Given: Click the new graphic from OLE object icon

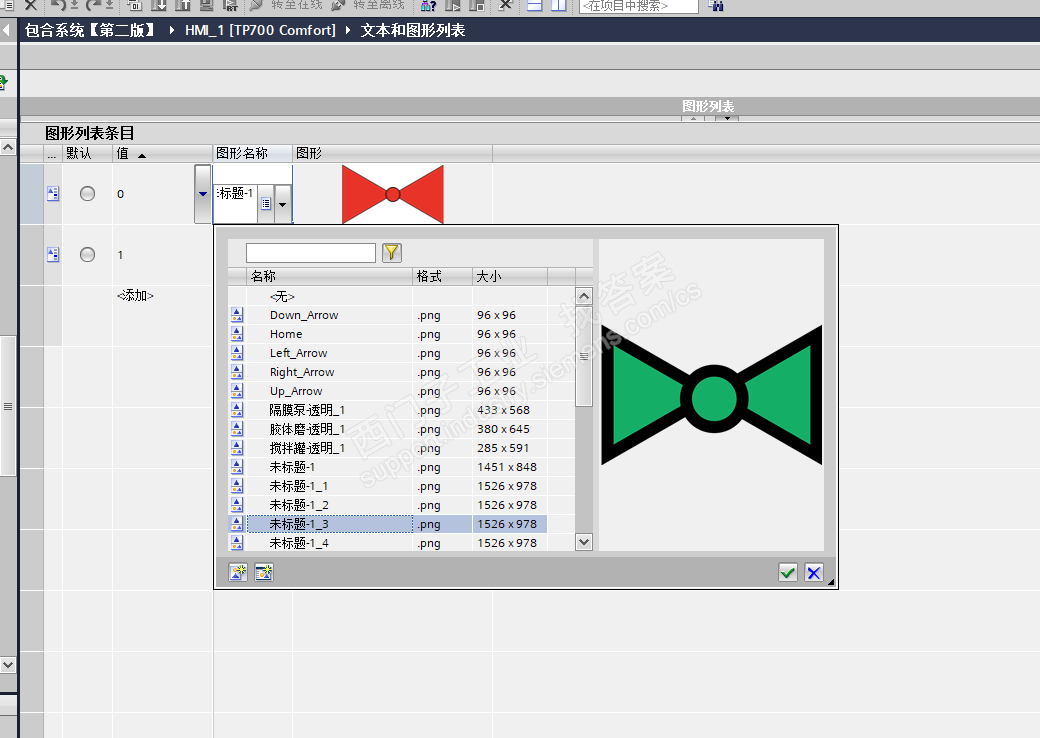Looking at the screenshot, I should 264,572.
